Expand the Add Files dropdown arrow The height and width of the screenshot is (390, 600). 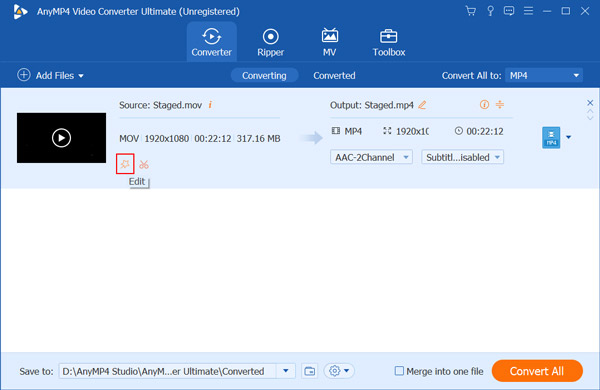(81, 76)
